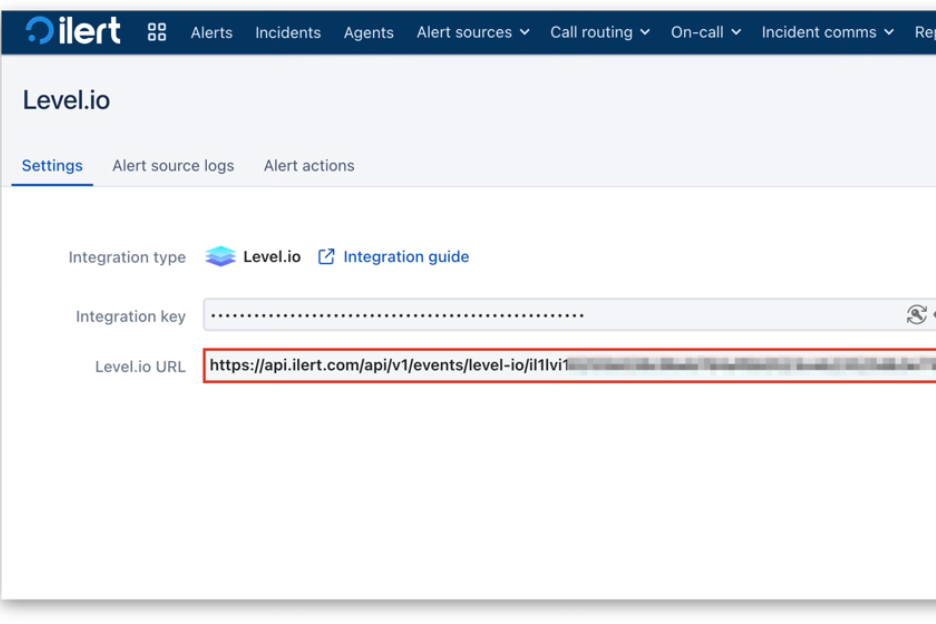Open the apps grid icon
The width and height of the screenshot is (936, 624).
157,32
